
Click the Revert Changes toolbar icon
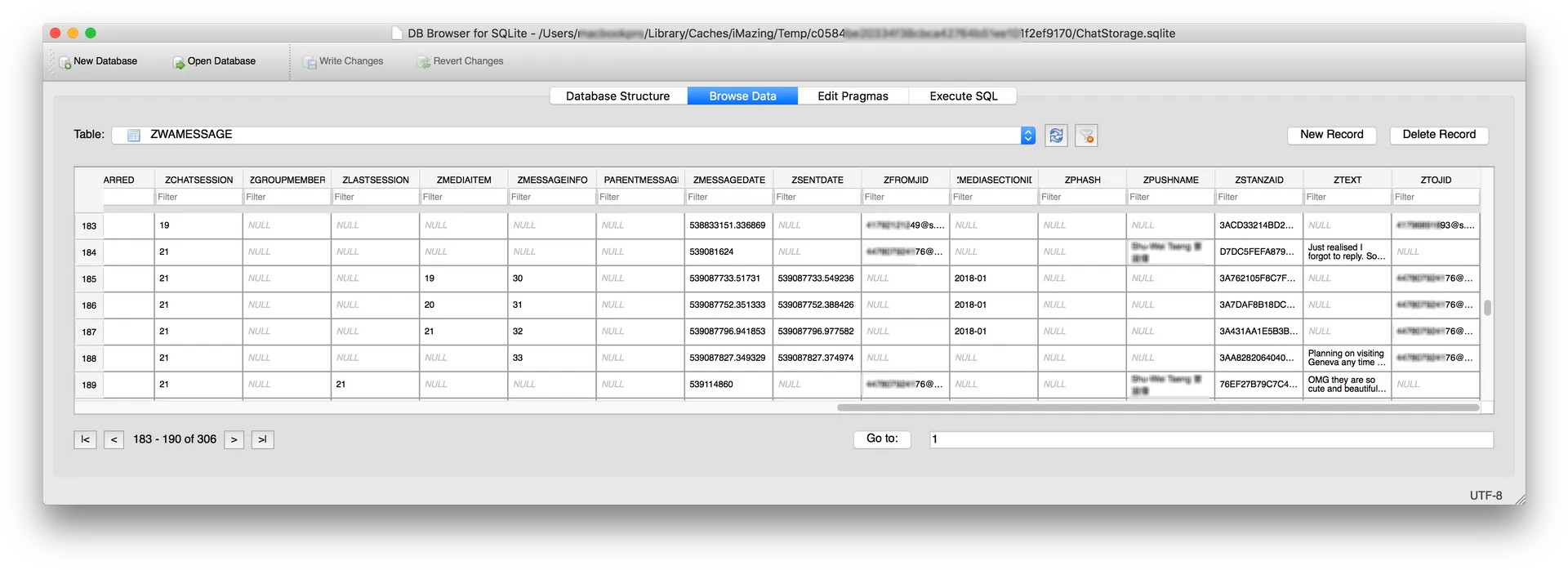point(425,62)
